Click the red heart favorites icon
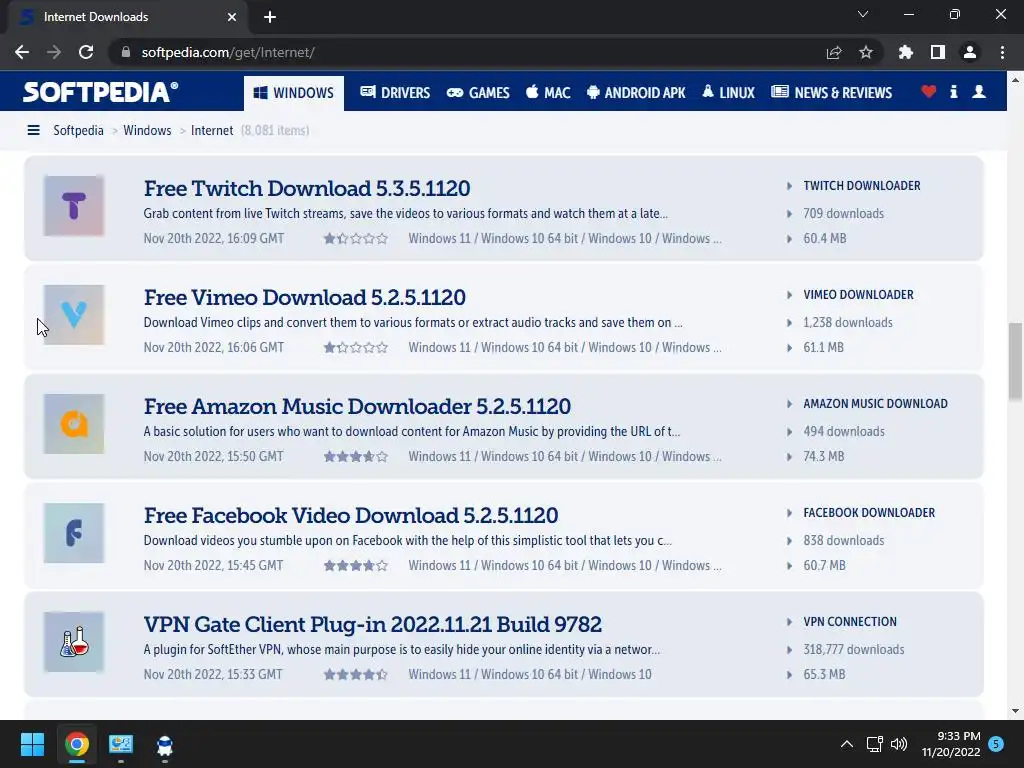The height and width of the screenshot is (768, 1024). pyautogui.click(x=929, y=92)
